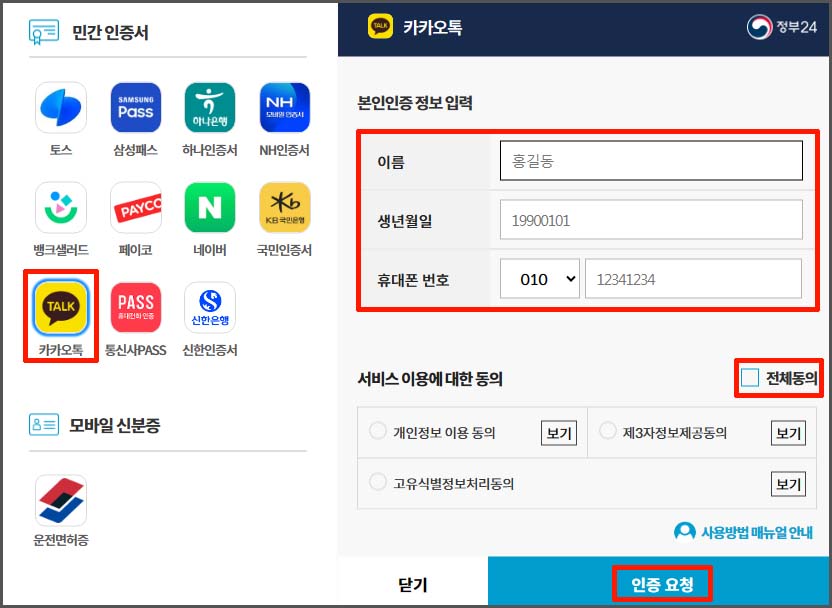This screenshot has width=832, height=608.
Task: Click the 서비스 이용에 대한 동의 heading
Action: coord(430,379)
